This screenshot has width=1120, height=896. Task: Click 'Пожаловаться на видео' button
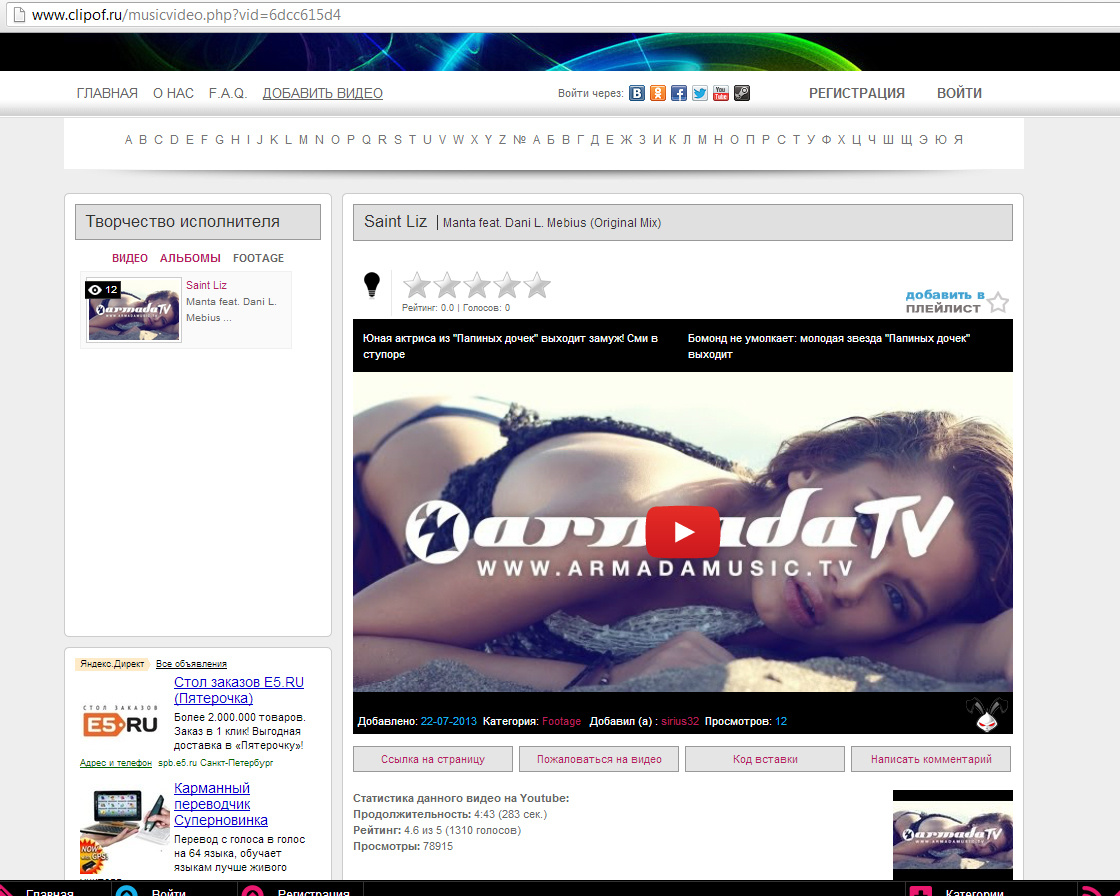coord(599,759)
